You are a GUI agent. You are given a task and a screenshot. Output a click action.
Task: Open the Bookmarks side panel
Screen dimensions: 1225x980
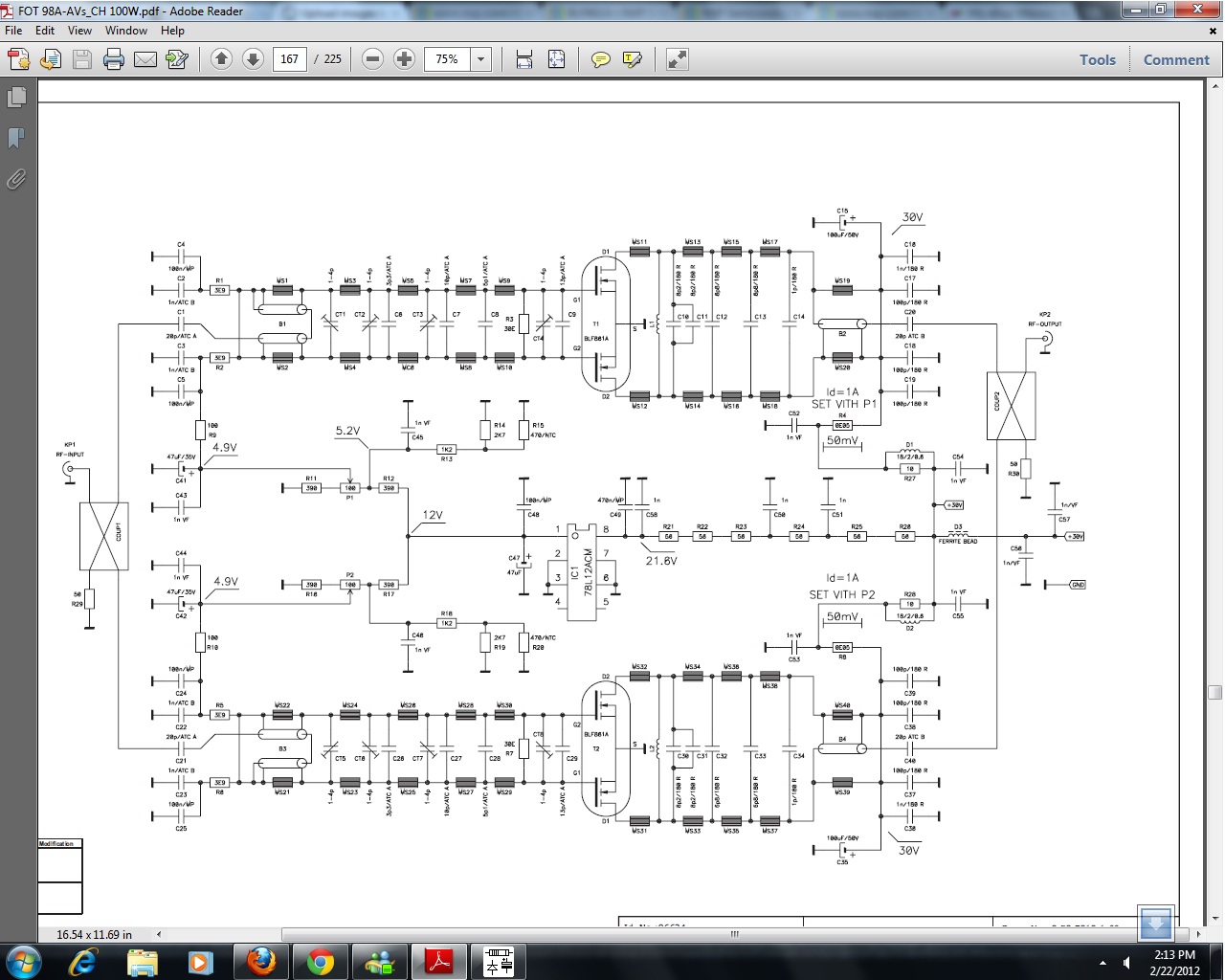tap(16, 139)
